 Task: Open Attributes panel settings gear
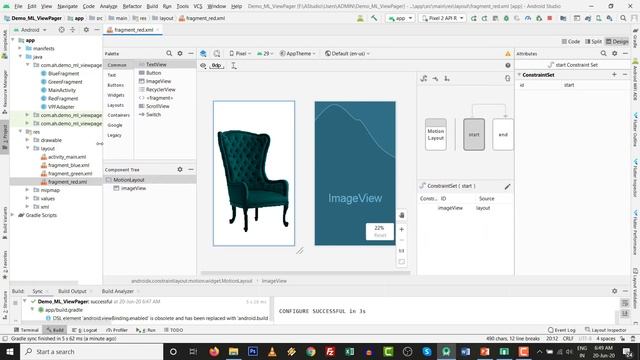[615, 53]
